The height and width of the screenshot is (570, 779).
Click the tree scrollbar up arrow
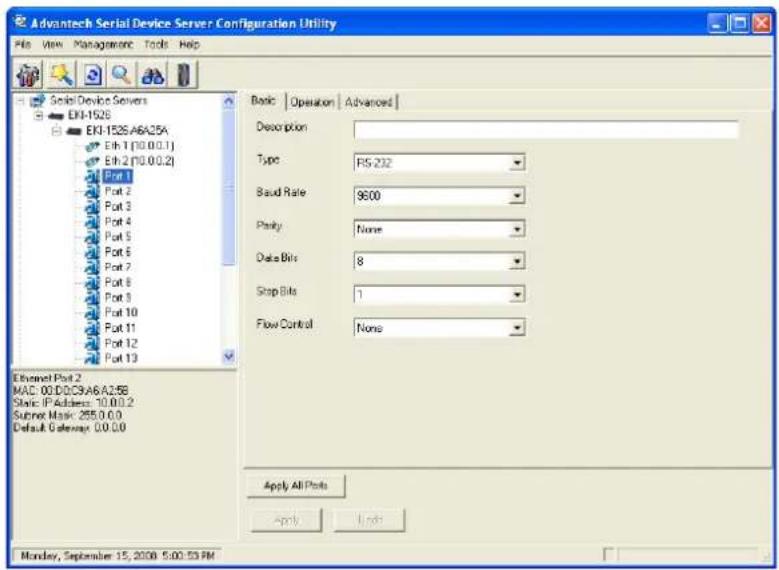click(x=229, y=101)
